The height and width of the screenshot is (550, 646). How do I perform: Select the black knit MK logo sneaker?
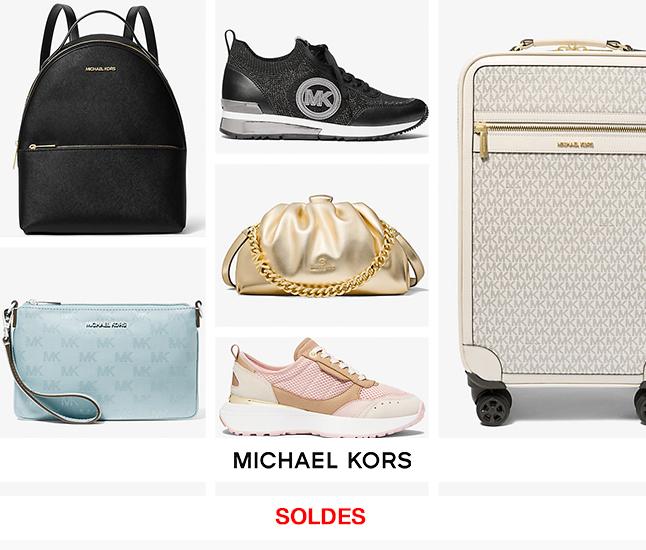point(324,86)
